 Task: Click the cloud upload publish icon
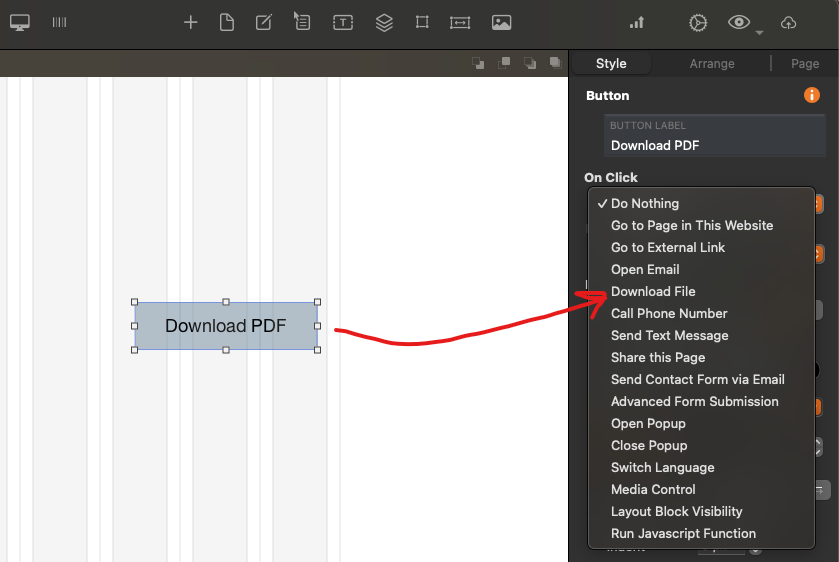pyautogui.click(x=789, y=22)
